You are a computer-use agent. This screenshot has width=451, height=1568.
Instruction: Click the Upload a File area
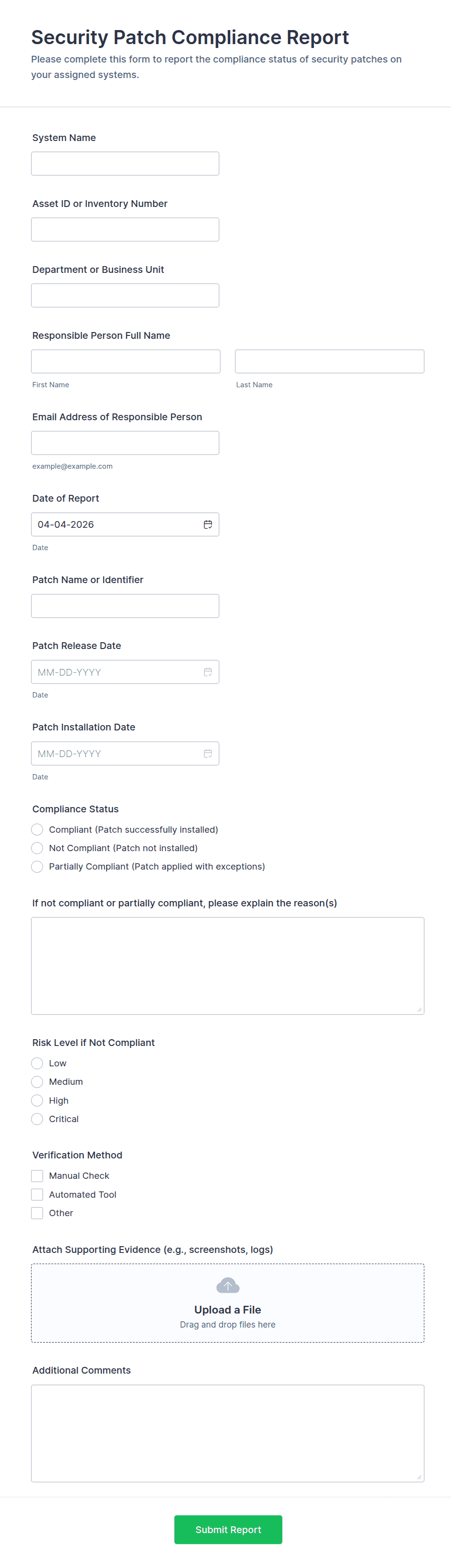pos(227,1310)
